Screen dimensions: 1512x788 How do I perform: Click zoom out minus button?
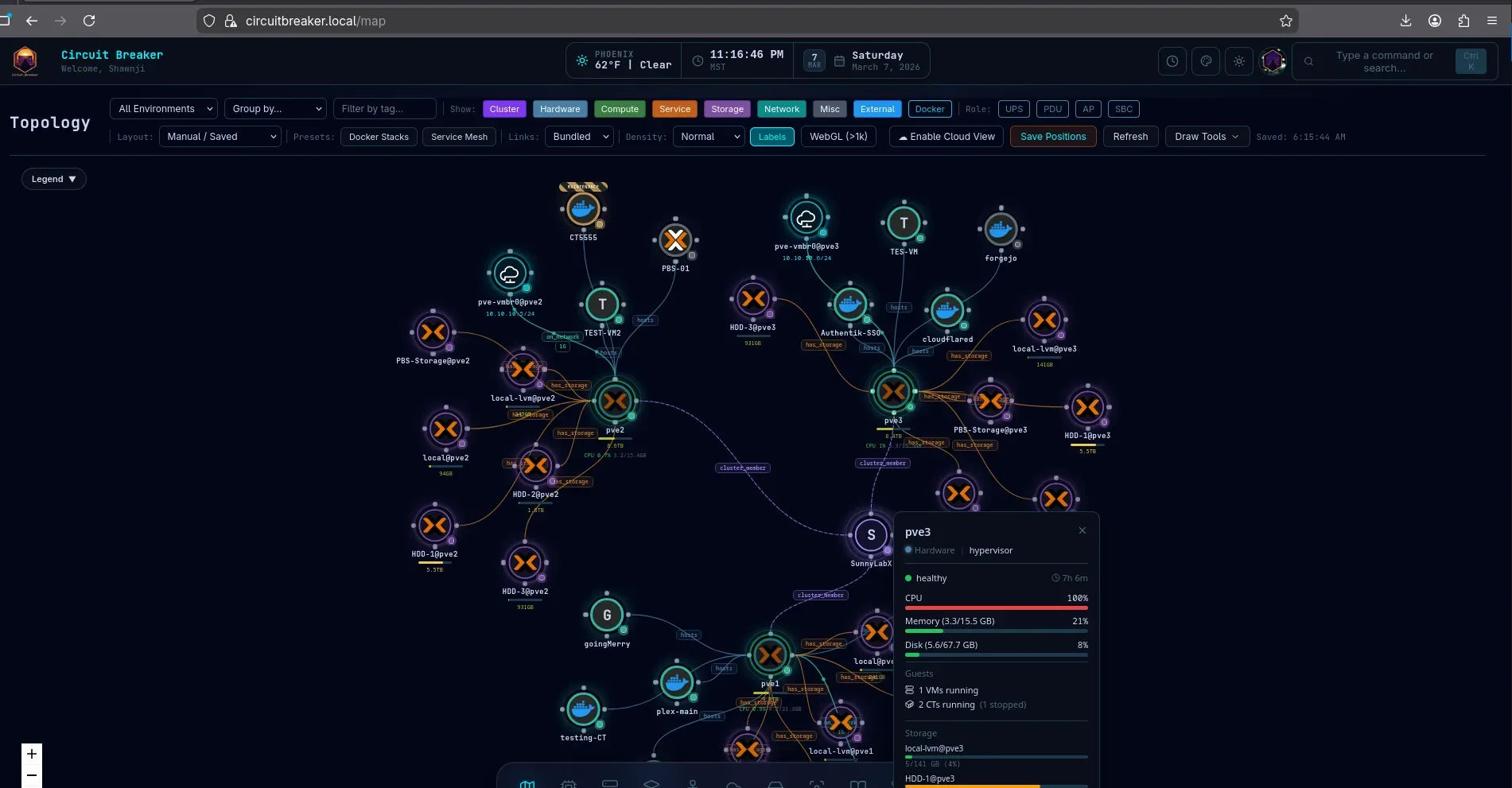(x=32, y=775)
